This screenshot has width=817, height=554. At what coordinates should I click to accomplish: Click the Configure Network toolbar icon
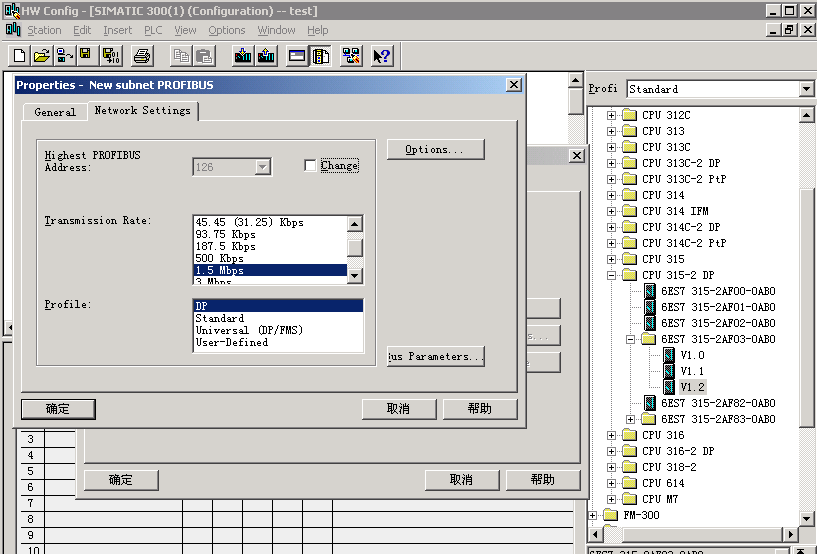coord(351,55)
